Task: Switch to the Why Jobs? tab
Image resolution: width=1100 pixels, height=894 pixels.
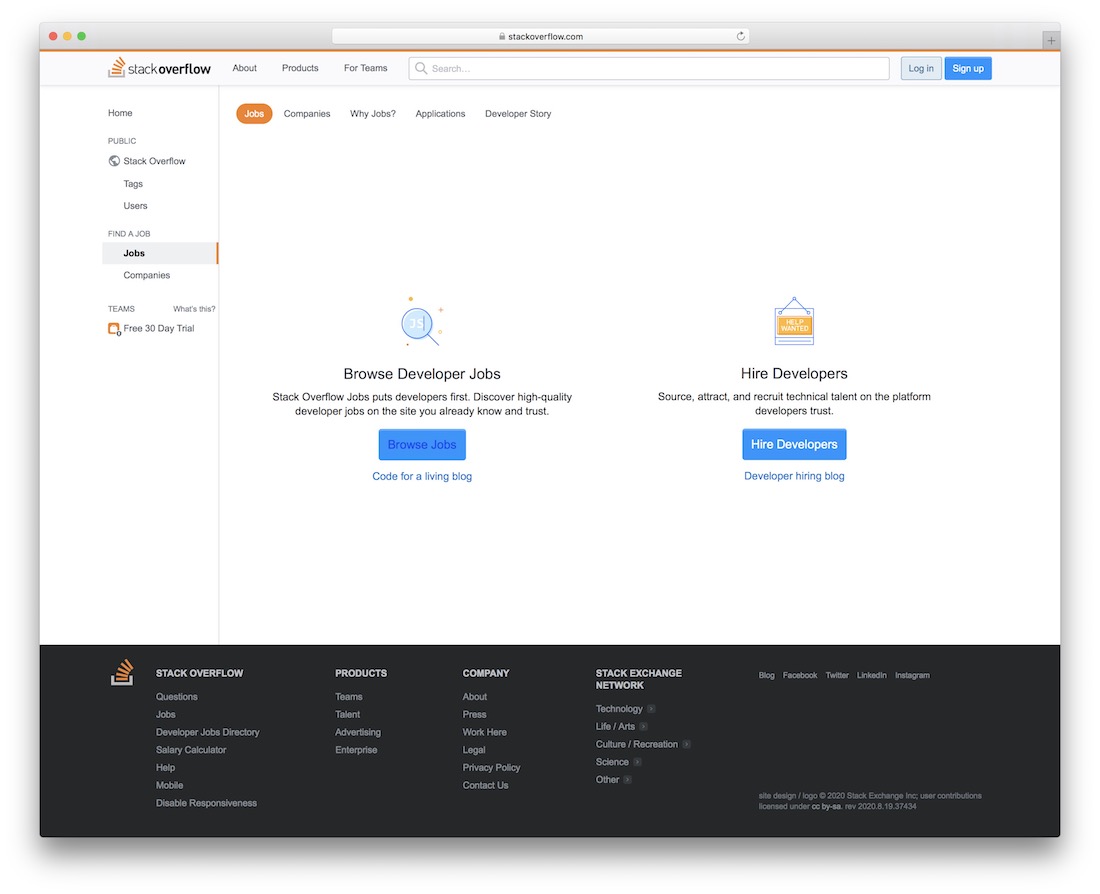Action: coord(373,114)
